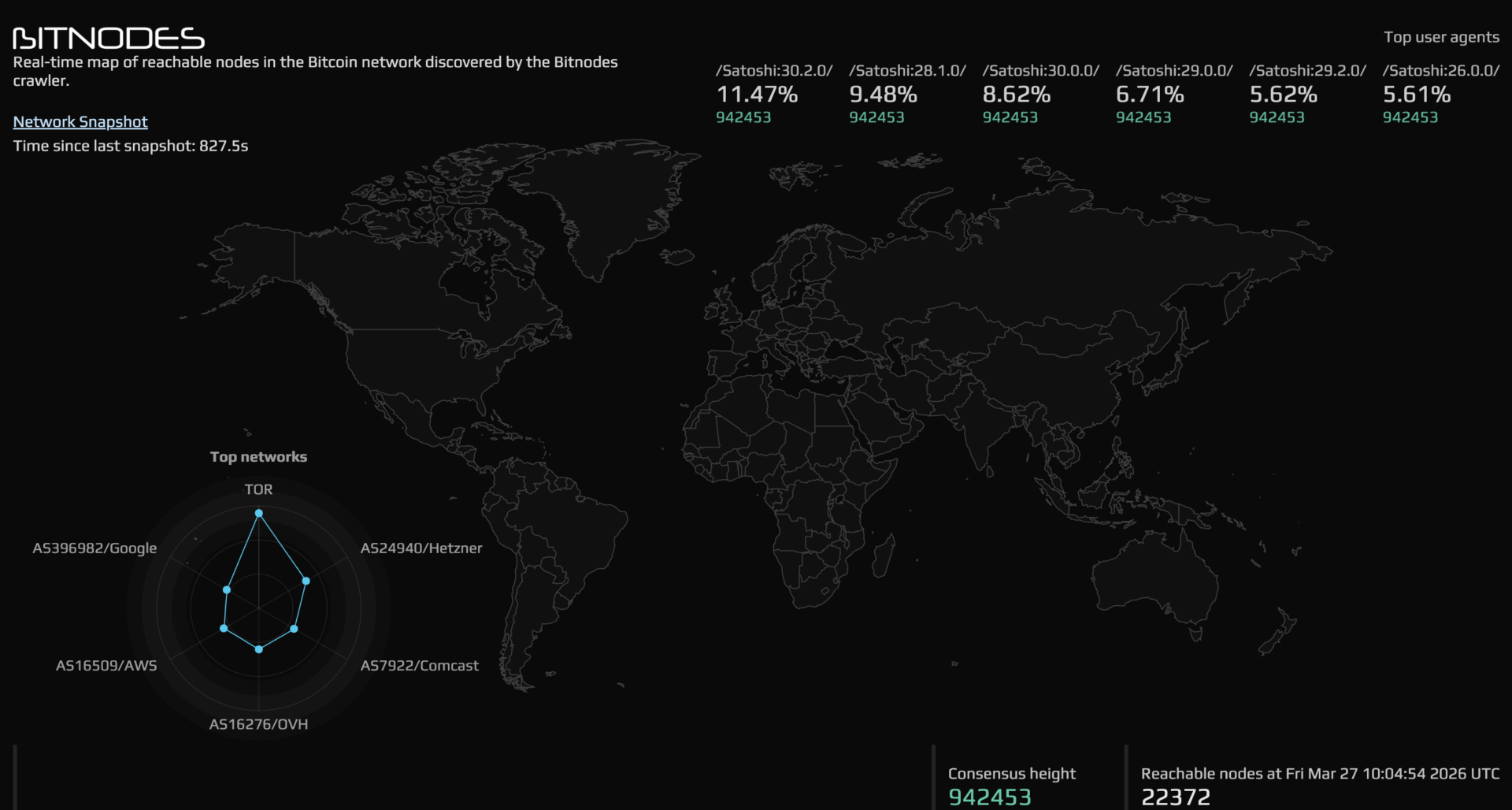
Task: Click the BITNODES logo
Action: point(109,38)
